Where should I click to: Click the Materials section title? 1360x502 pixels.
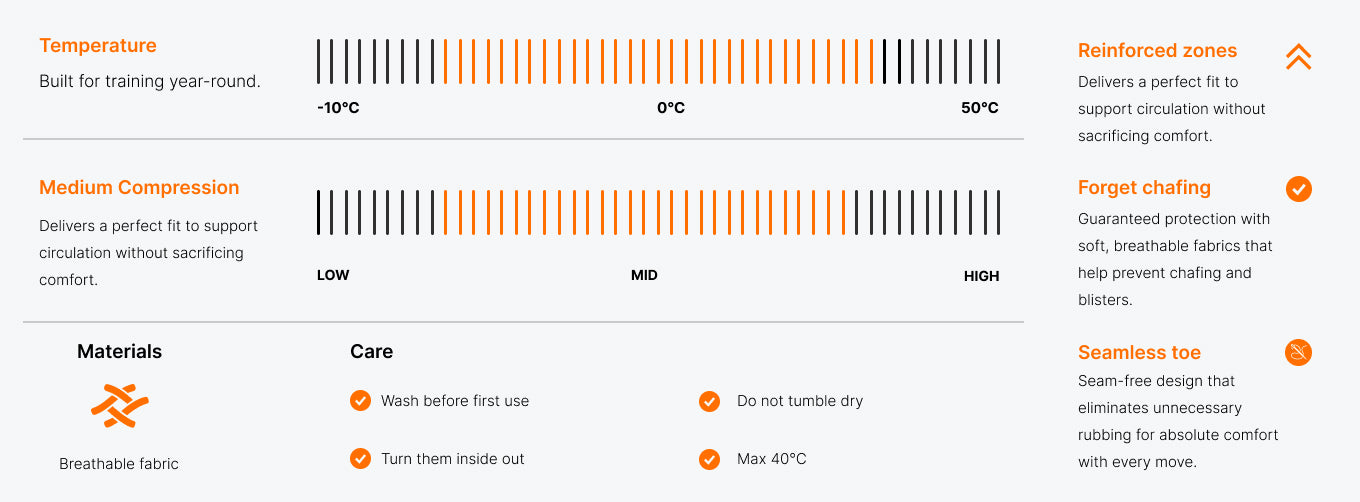(119, 351)
